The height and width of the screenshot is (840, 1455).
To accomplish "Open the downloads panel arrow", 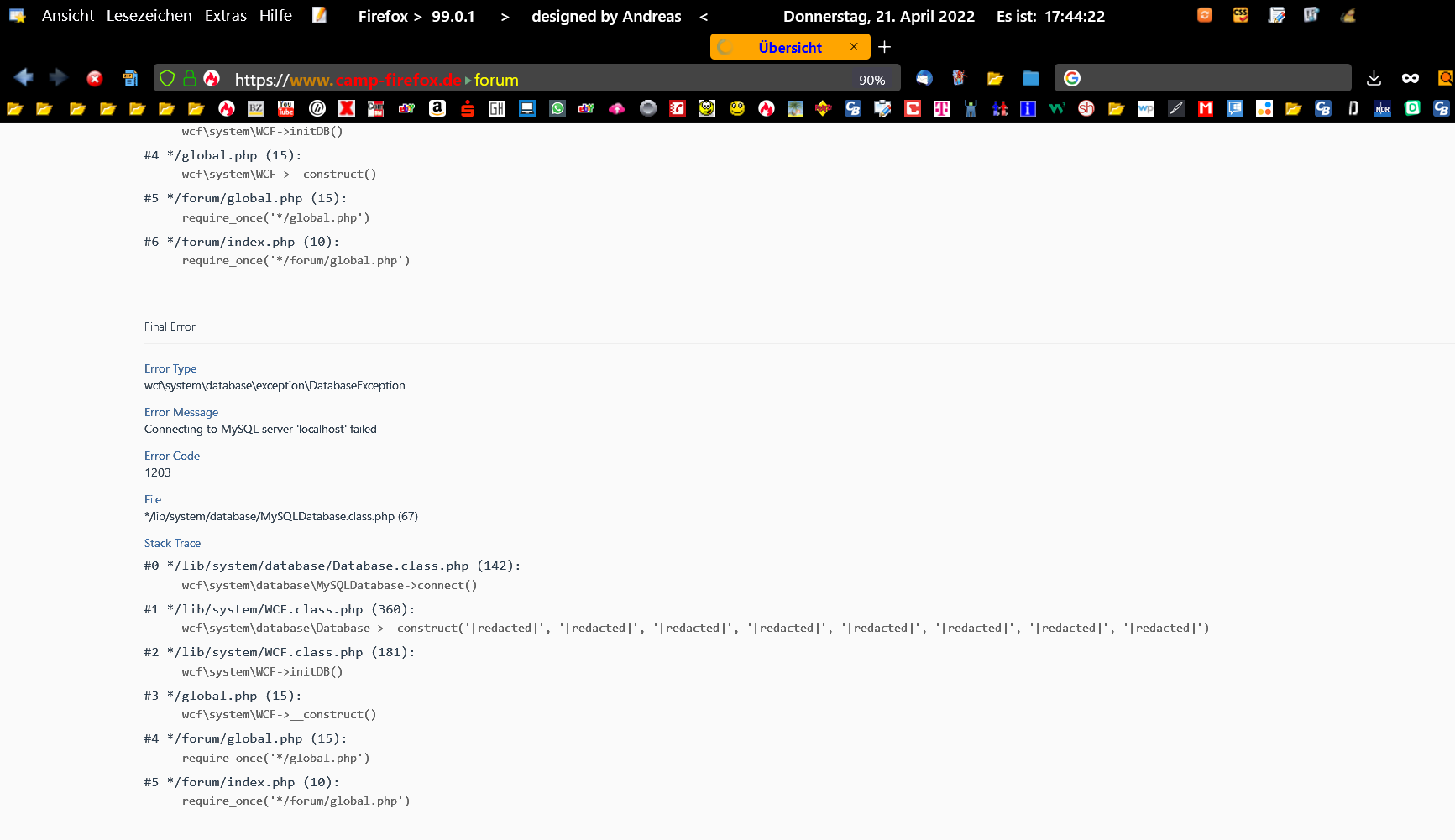I will click(1374, 78).
